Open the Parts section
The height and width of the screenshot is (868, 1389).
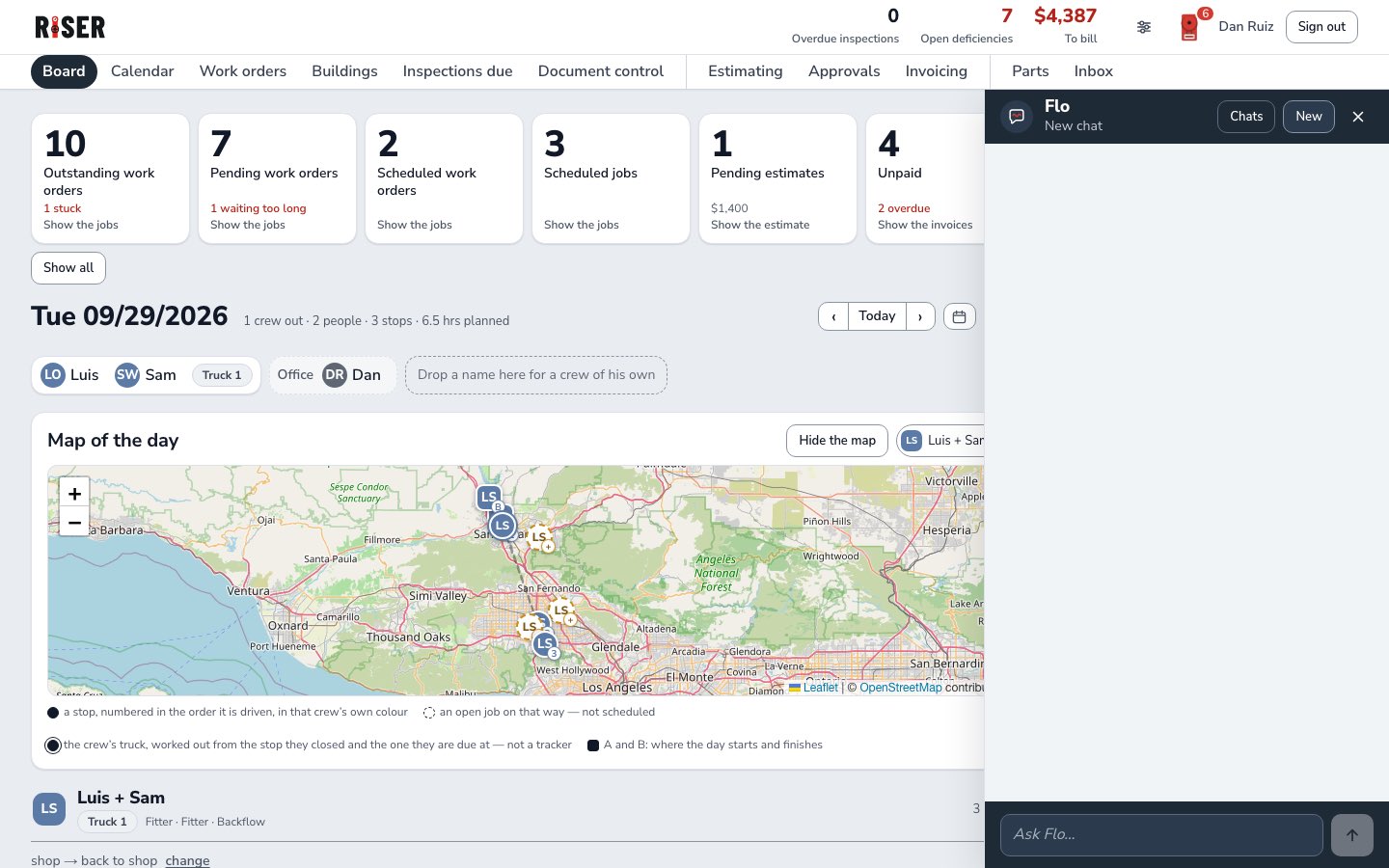[1030, 71]
